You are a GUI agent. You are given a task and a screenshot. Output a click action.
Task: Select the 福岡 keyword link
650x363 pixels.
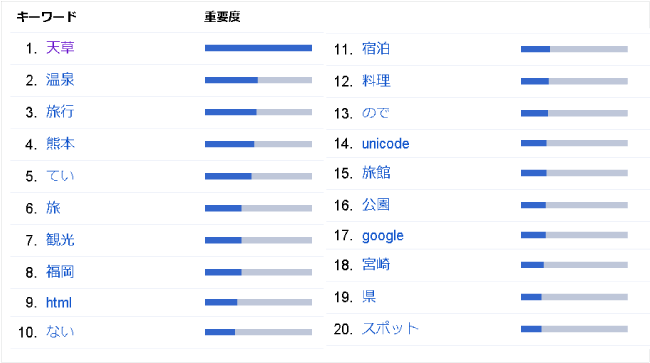click(60, 272)
